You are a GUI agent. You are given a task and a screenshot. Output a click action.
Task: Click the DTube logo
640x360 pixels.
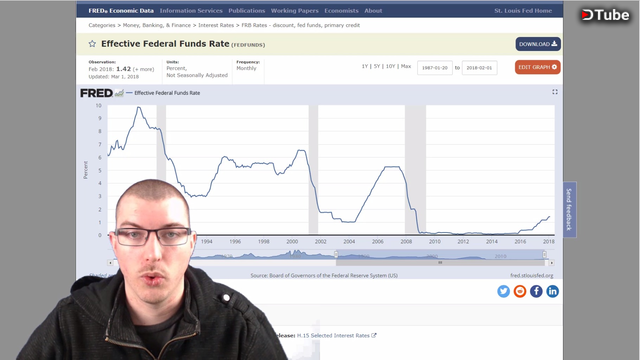tap(605, 15)
